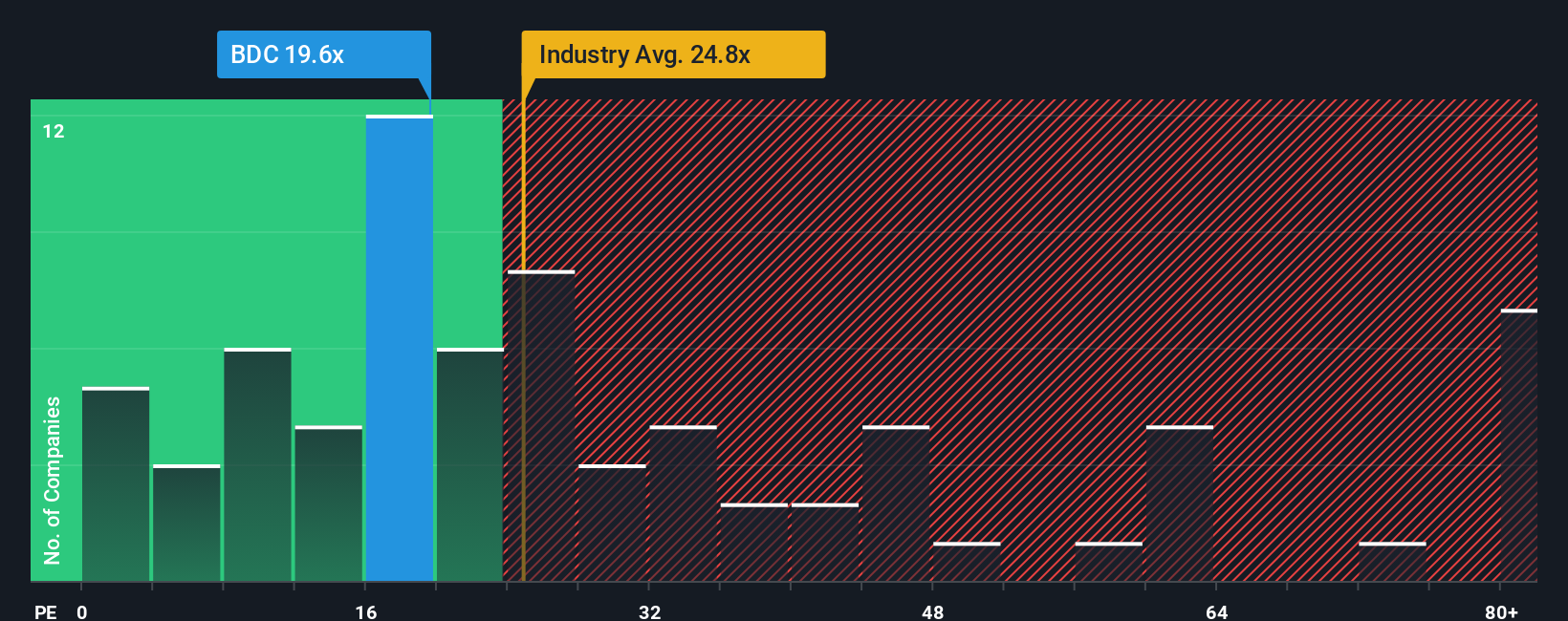Screen dimensions: 1568x621
Task: Click the 'PE' x-axis label
Action: (46, 611)
